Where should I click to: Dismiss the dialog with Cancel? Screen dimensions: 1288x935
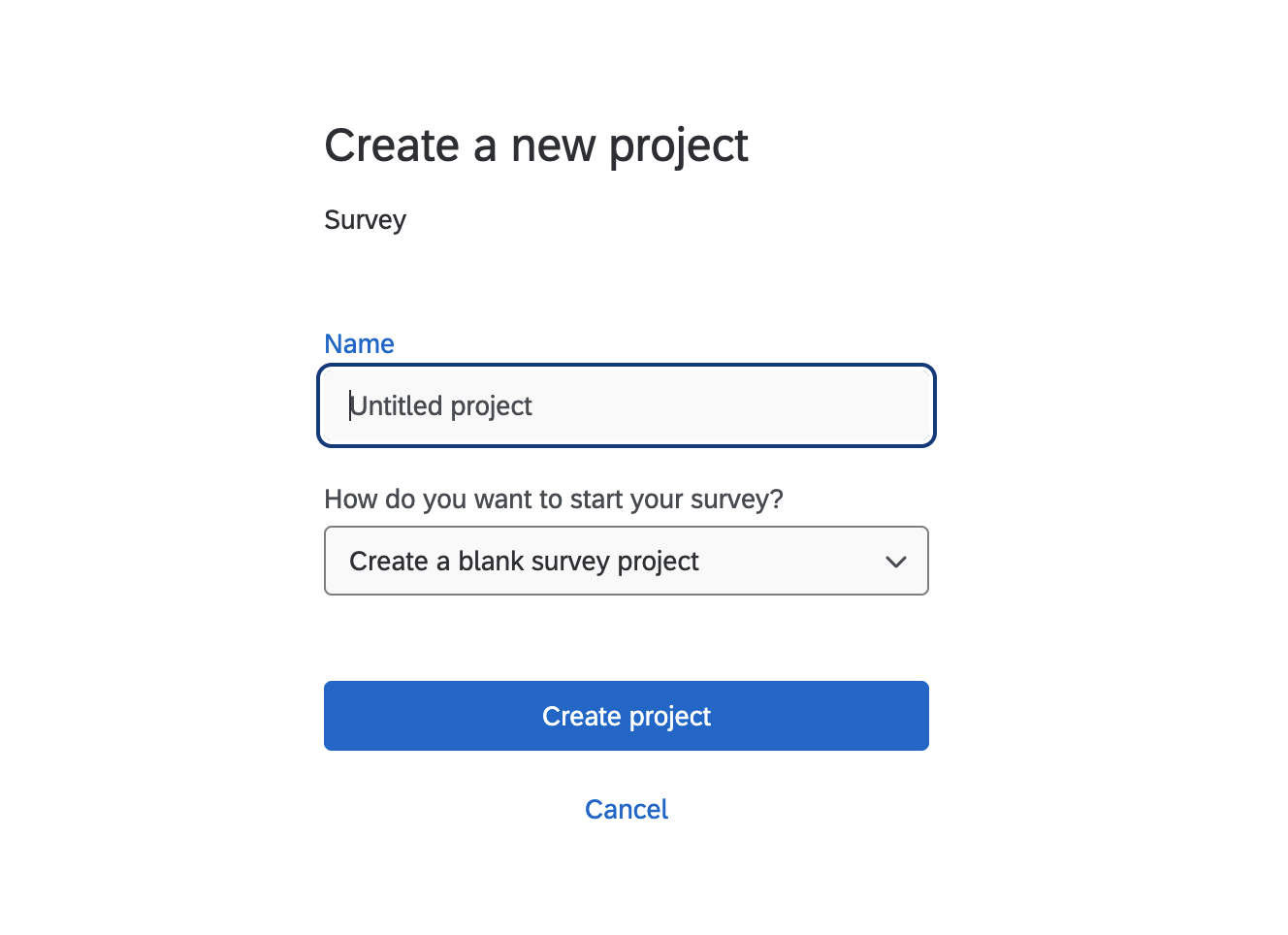[x=627, y=809]
